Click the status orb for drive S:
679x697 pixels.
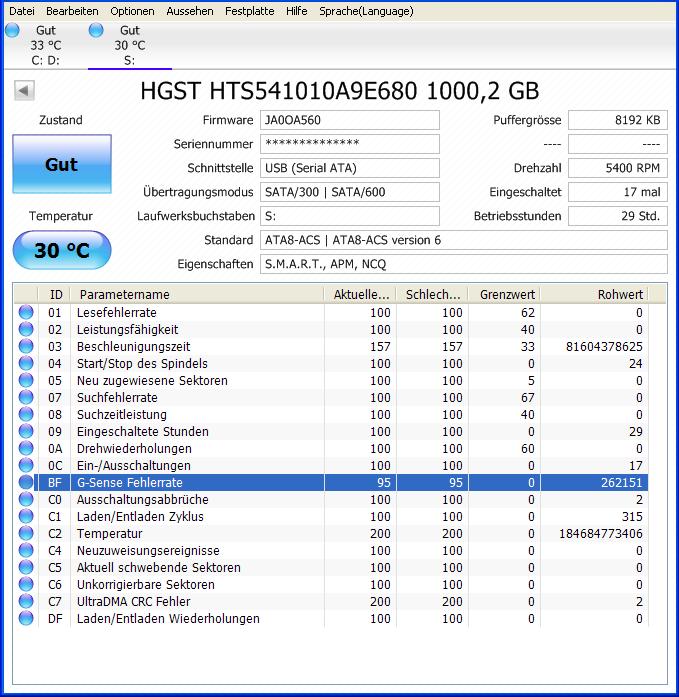tap(96, 30)
